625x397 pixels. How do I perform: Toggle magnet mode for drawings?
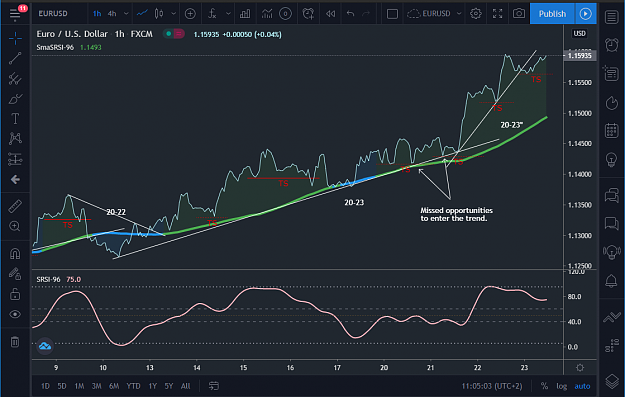click(15, 254)
